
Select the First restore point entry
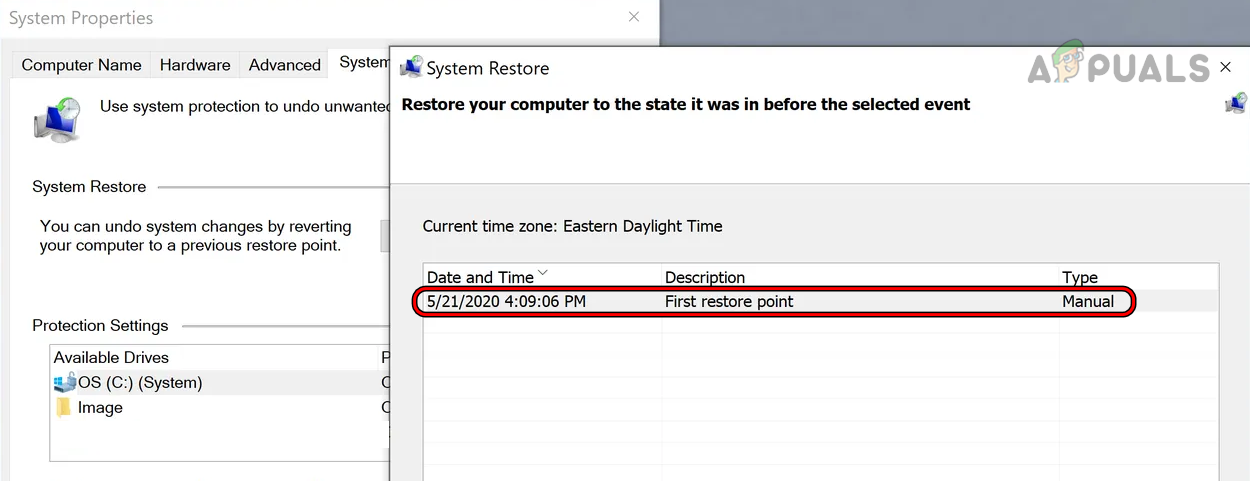click(729, 301)
